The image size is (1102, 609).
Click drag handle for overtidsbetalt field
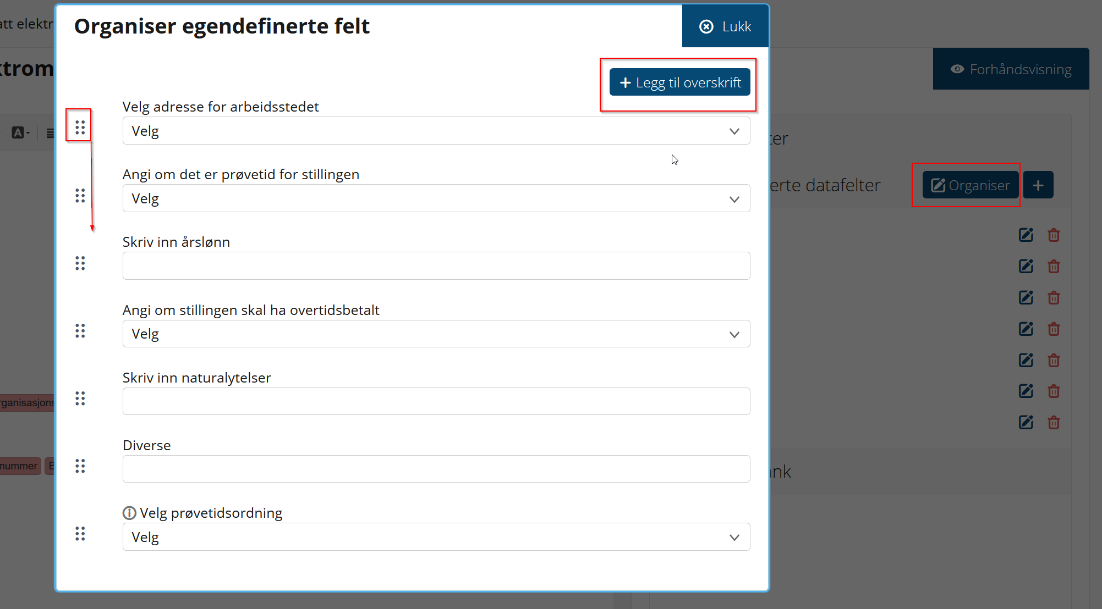point(80,331)
